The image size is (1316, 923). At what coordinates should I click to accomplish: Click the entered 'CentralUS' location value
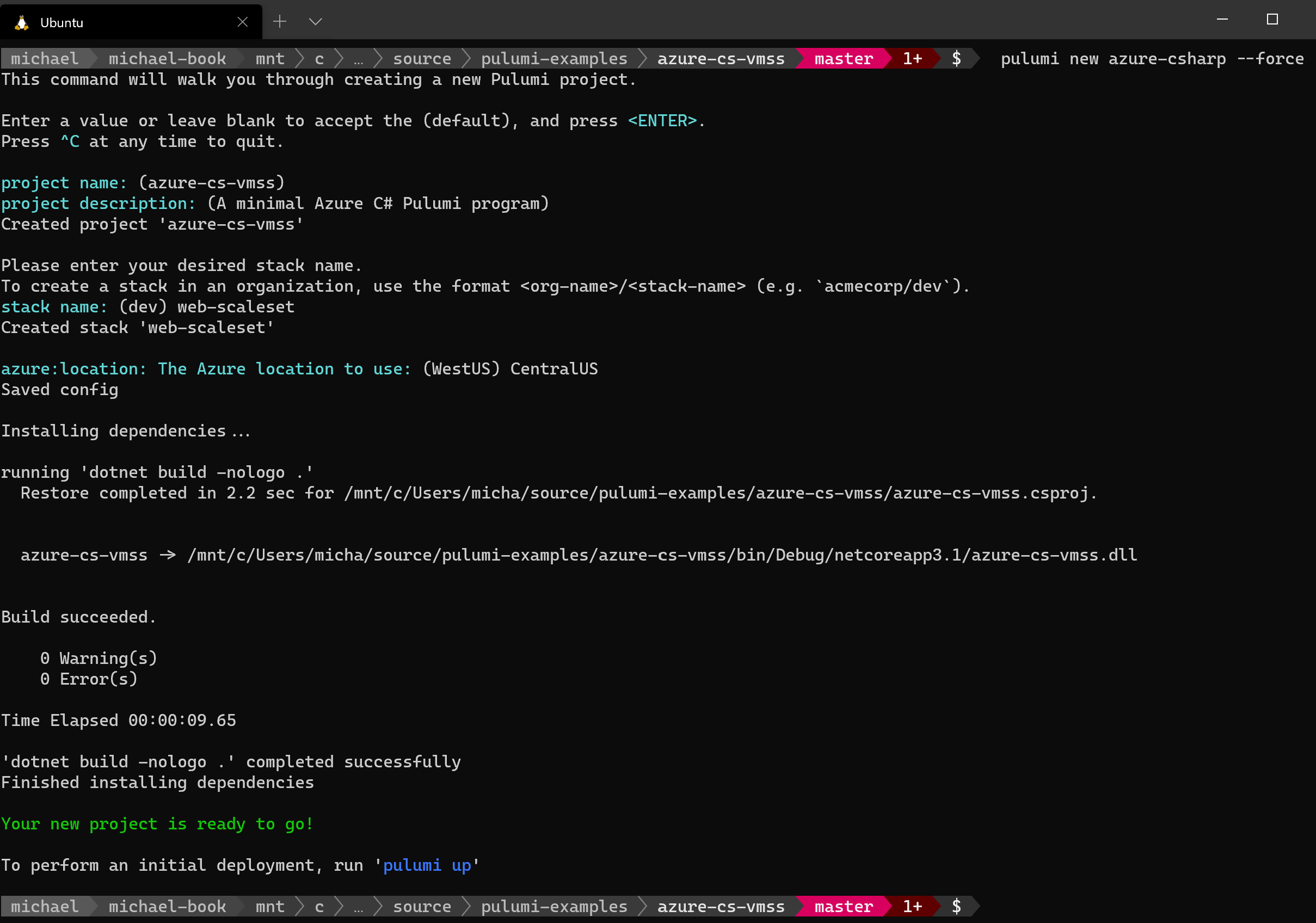tap(554, 368)
